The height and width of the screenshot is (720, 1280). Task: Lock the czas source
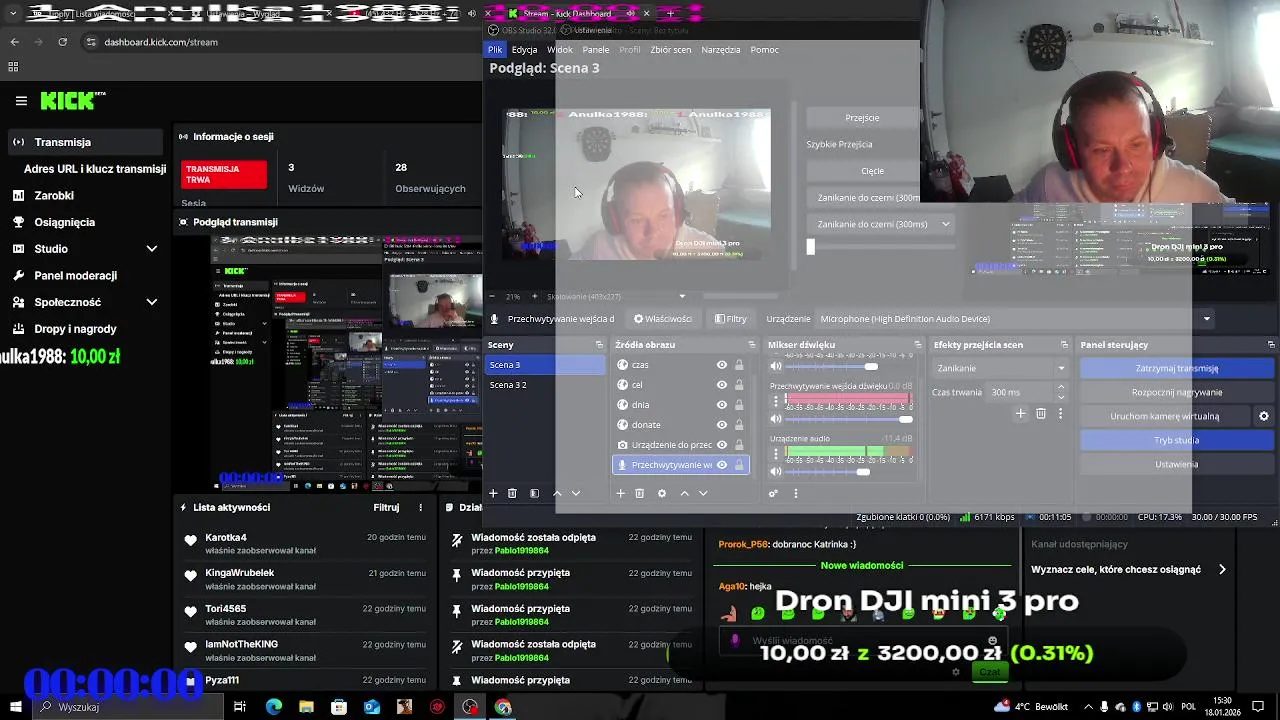click(x=739, y=365)
